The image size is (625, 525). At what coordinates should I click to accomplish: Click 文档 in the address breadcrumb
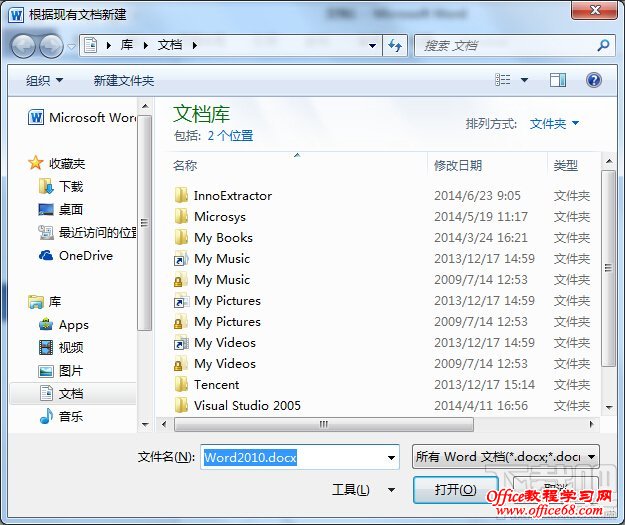170,45
